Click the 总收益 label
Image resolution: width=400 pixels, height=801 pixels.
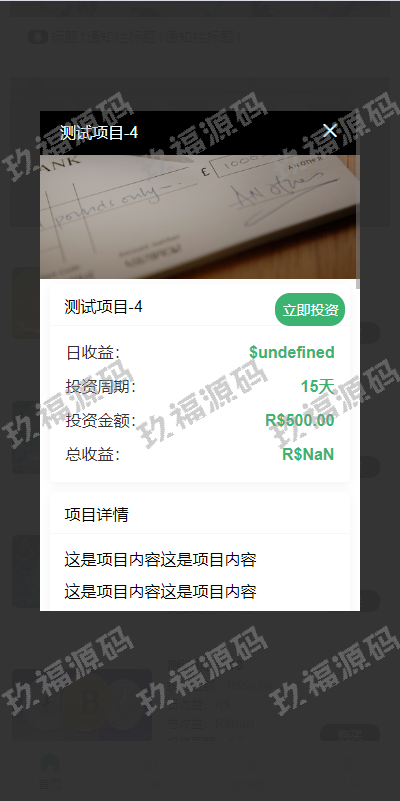pos(92,454)
